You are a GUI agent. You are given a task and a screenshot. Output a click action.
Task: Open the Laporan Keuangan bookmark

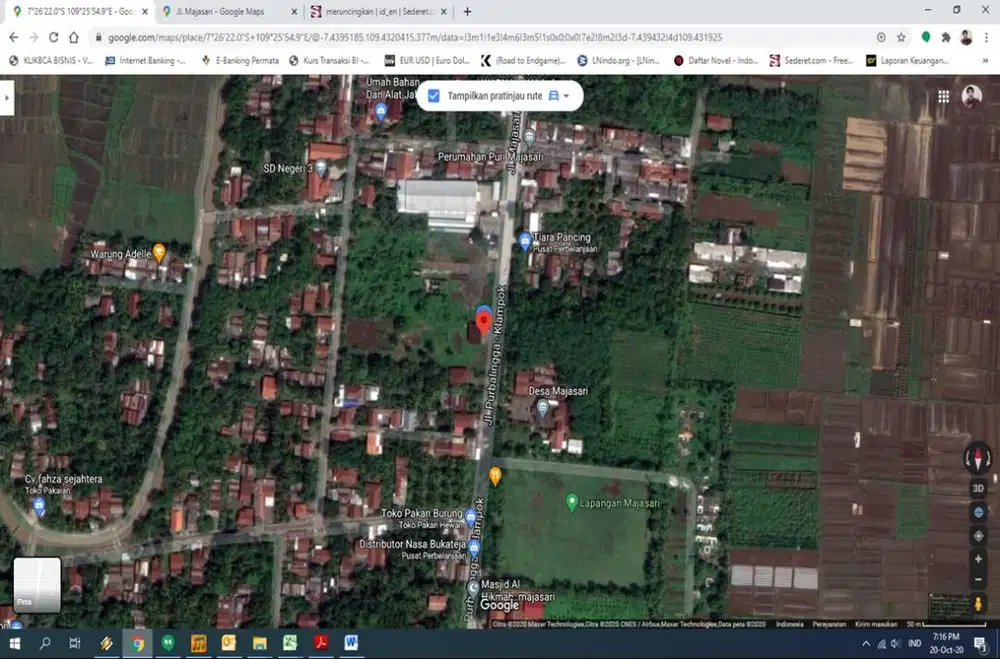[x=908, y=61]
